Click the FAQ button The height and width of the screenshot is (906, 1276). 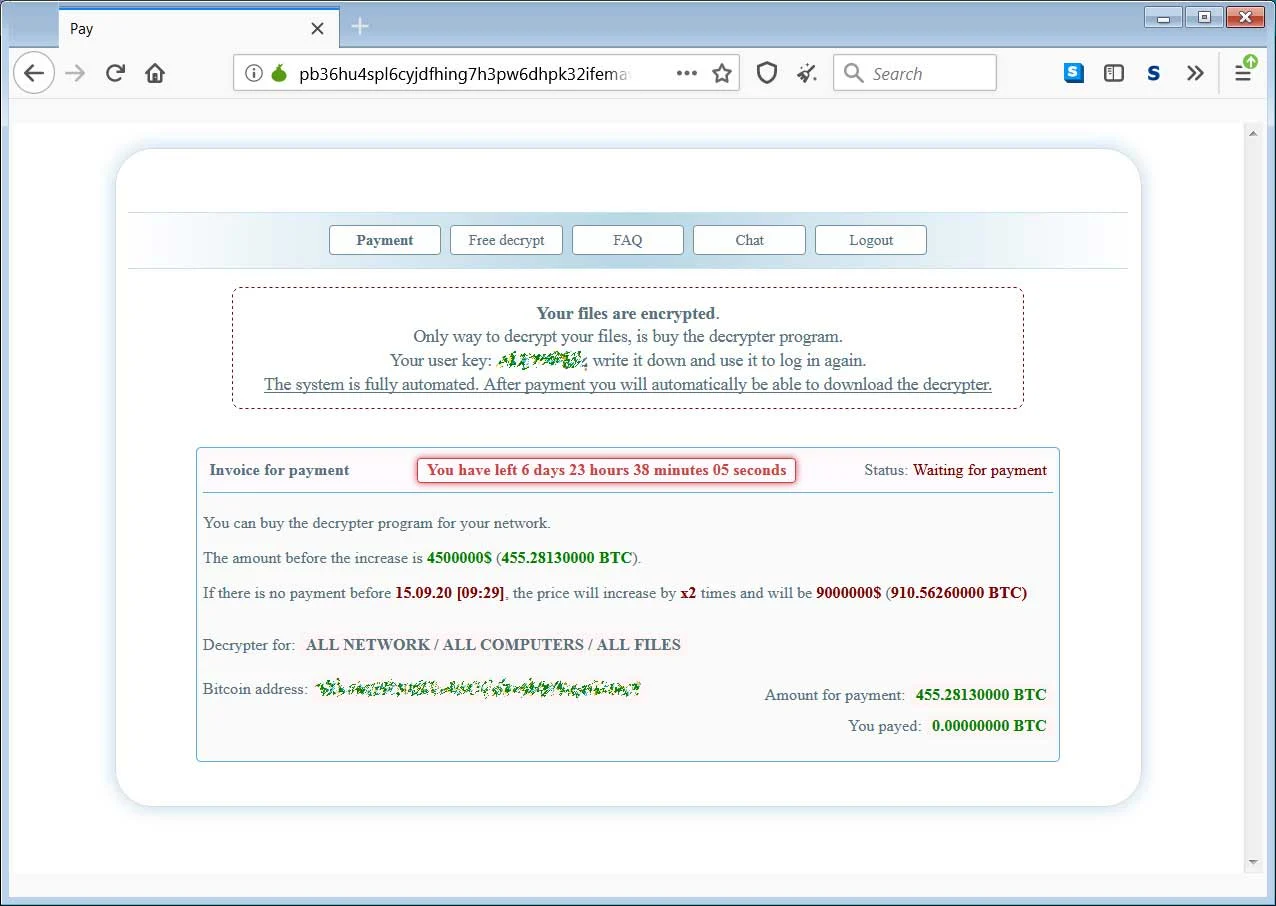tap(628, 240)
